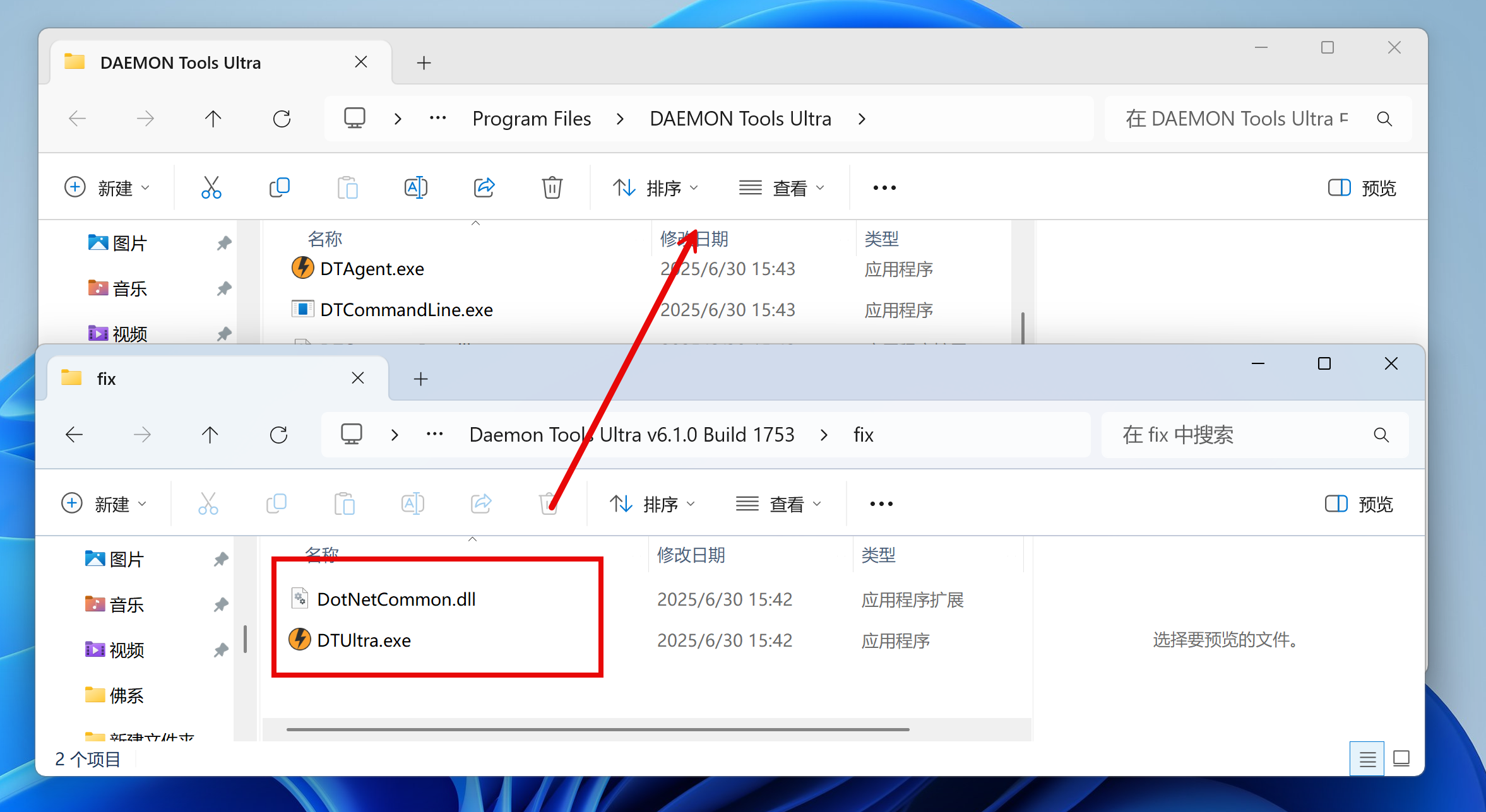The image size is (1486, 812).
Task: Select the DAEMON Tools Ultra tab
Action: [x=181, y=63]
